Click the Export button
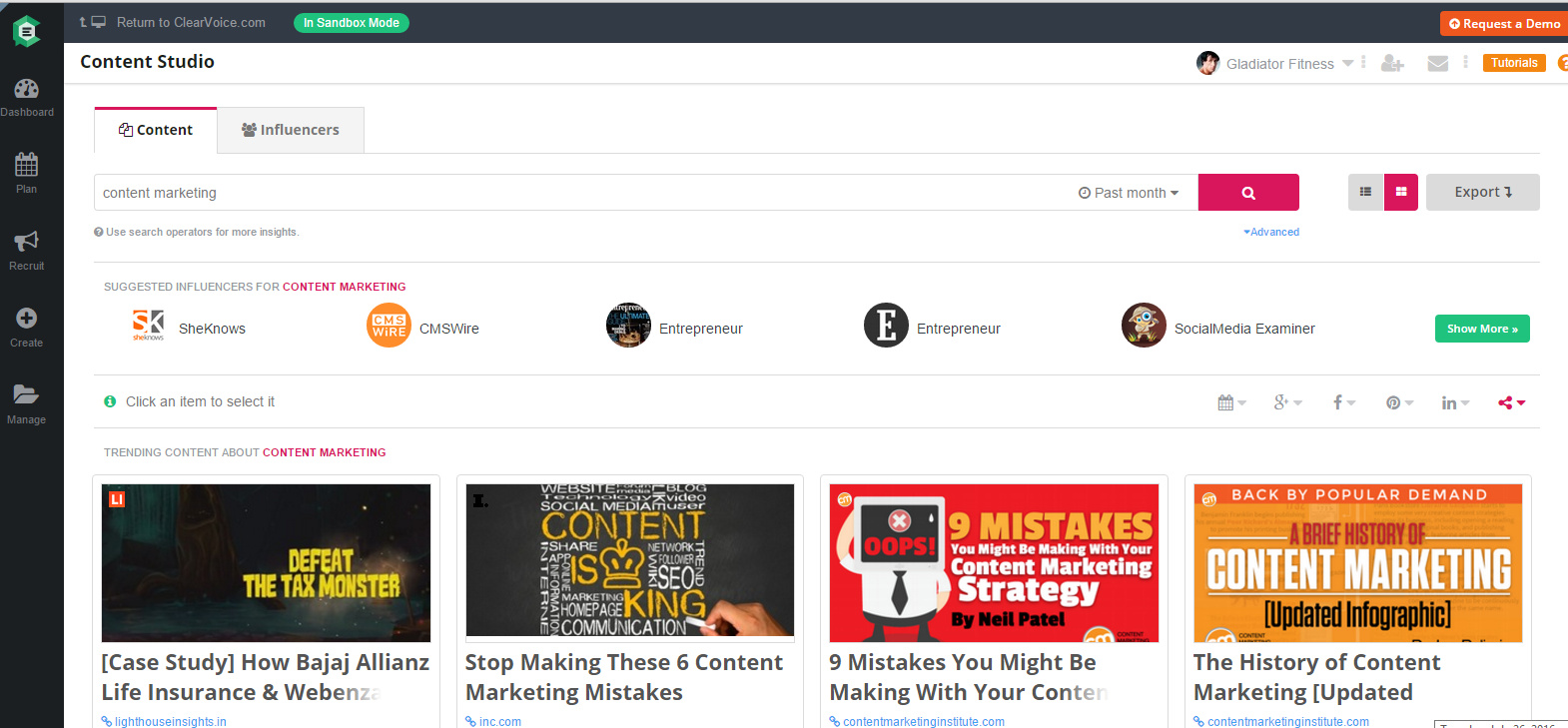 coord(1483,192)
